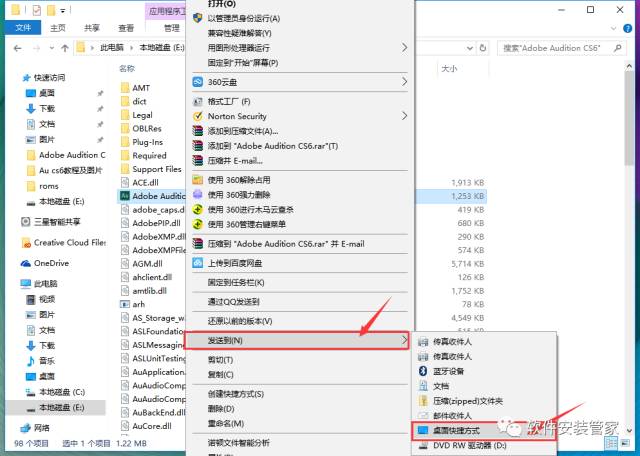Image resolution: width=640 pixels, height=456 pixels.
Task: Click the Norton Security checkmark icon
Action: point(198,116)
